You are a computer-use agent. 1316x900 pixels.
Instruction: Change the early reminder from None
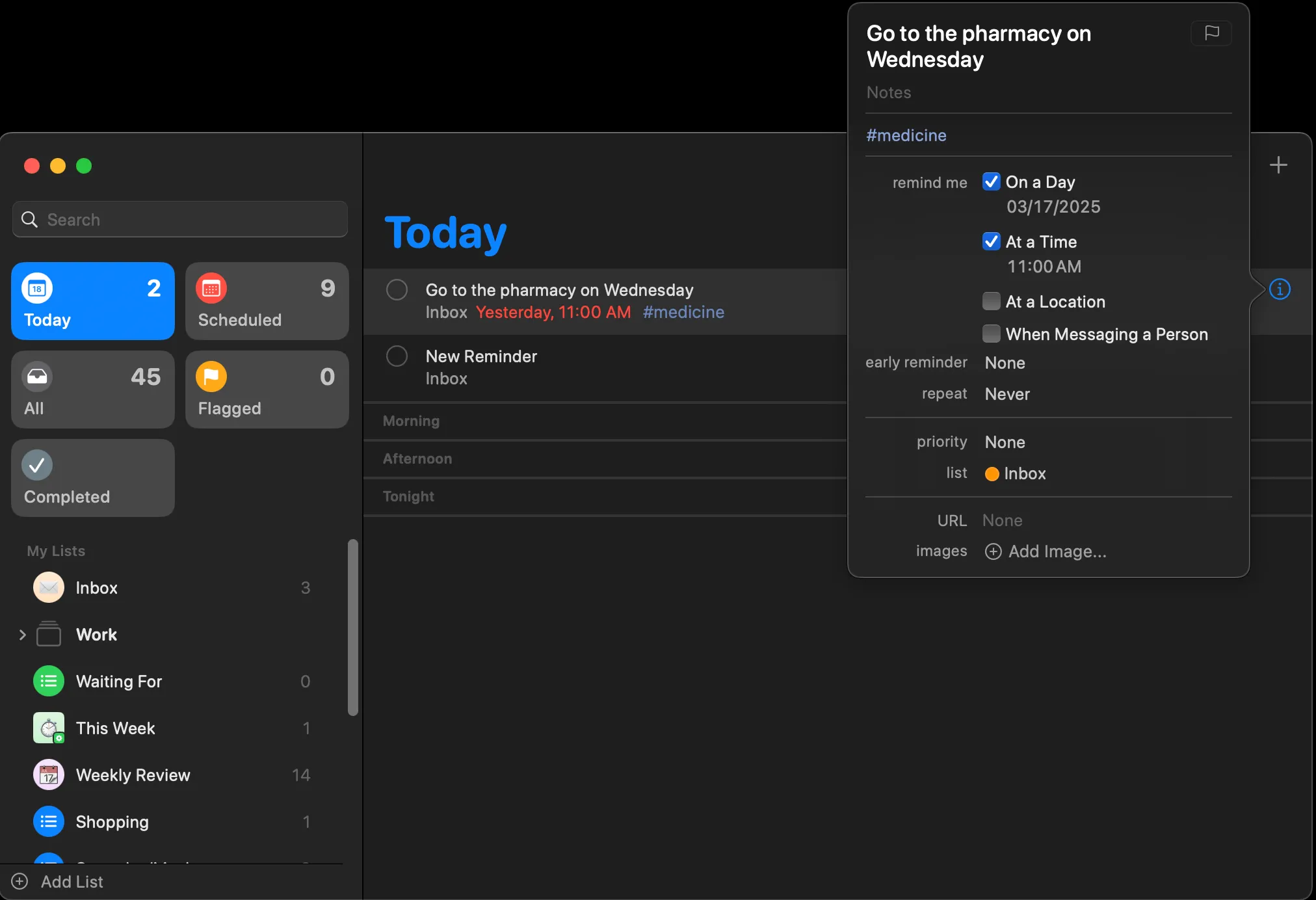[1005, 363]
